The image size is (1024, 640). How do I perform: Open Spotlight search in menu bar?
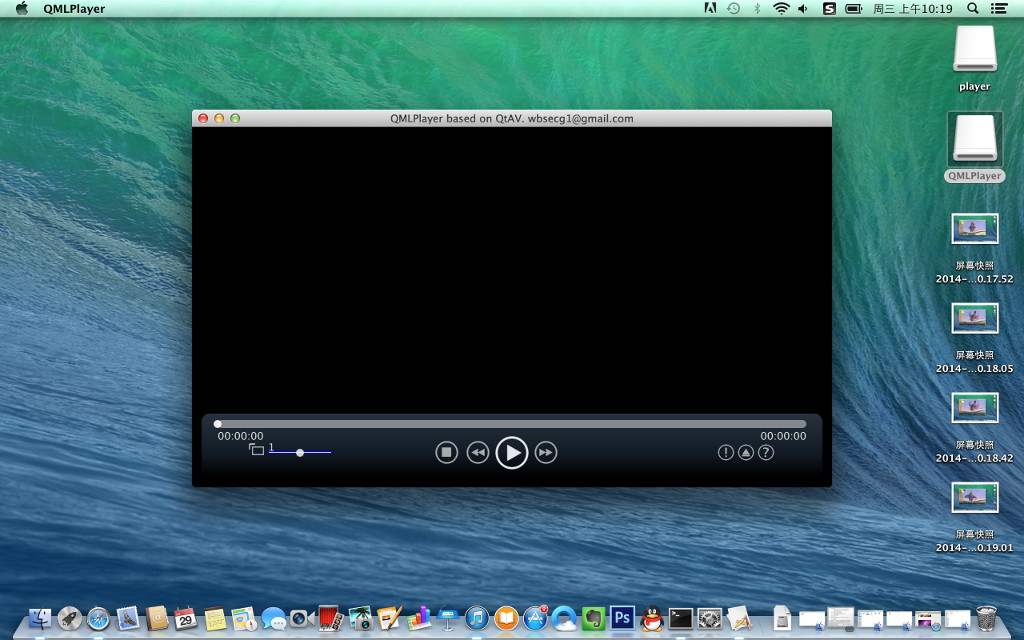click(x=972, y=8)
